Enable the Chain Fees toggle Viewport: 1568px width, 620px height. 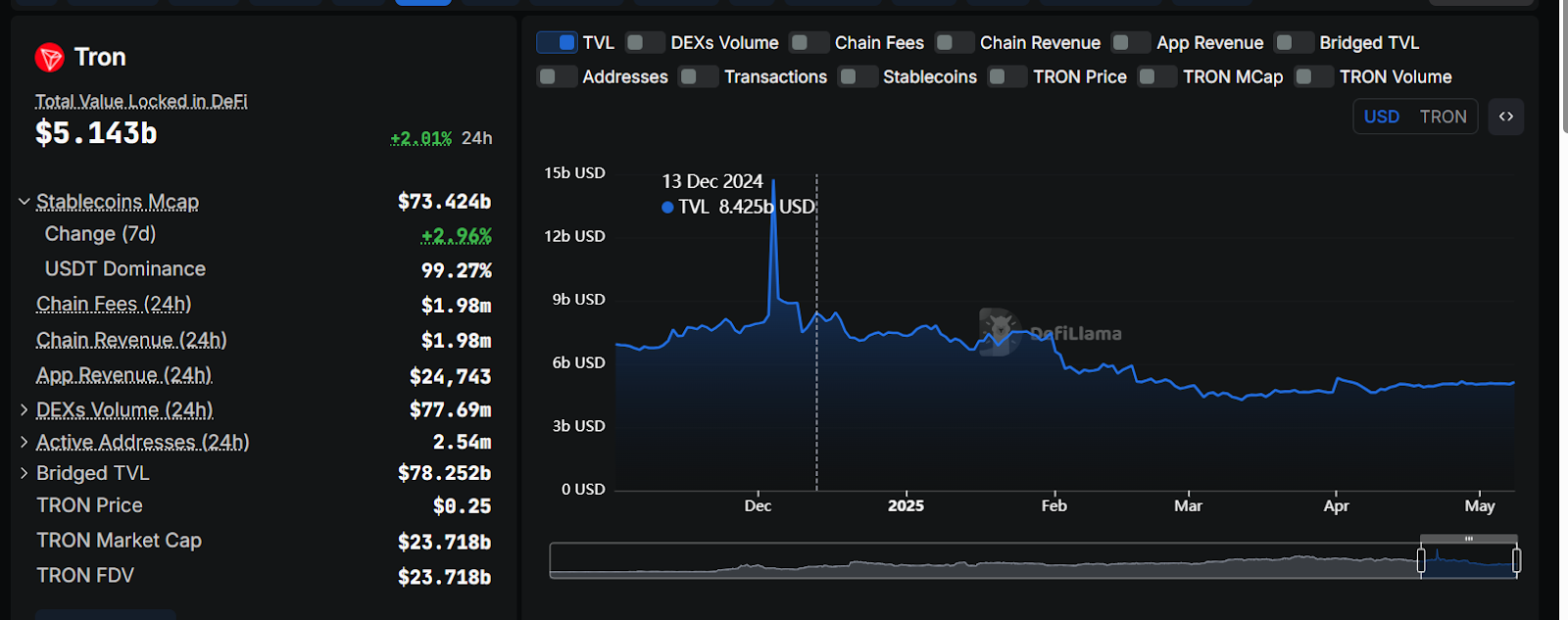point(808,42)
